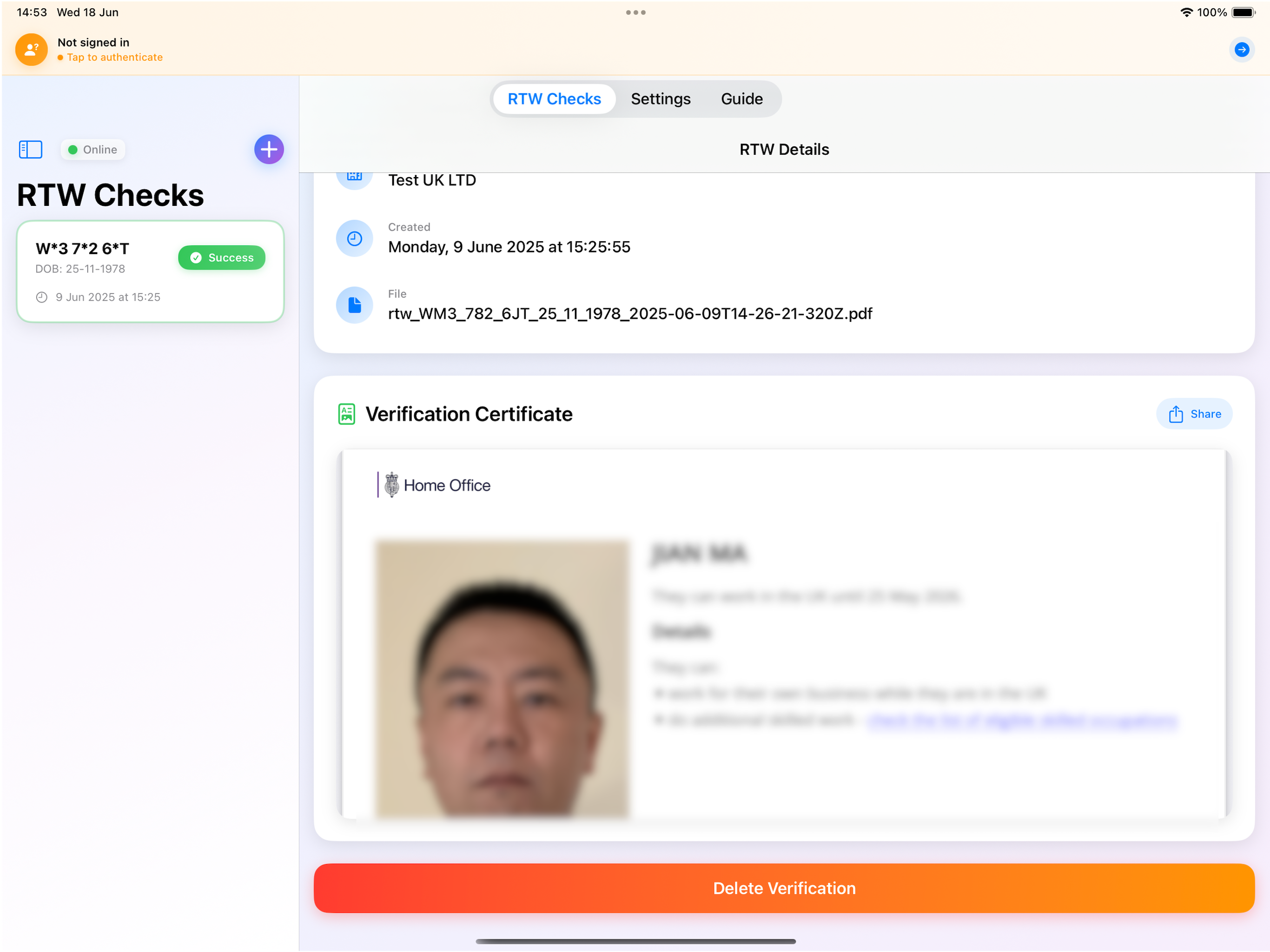The width and height of the screenshot is (1270, 952).
Task: Click the RTW Details title
Action: [x=784, y=149]
